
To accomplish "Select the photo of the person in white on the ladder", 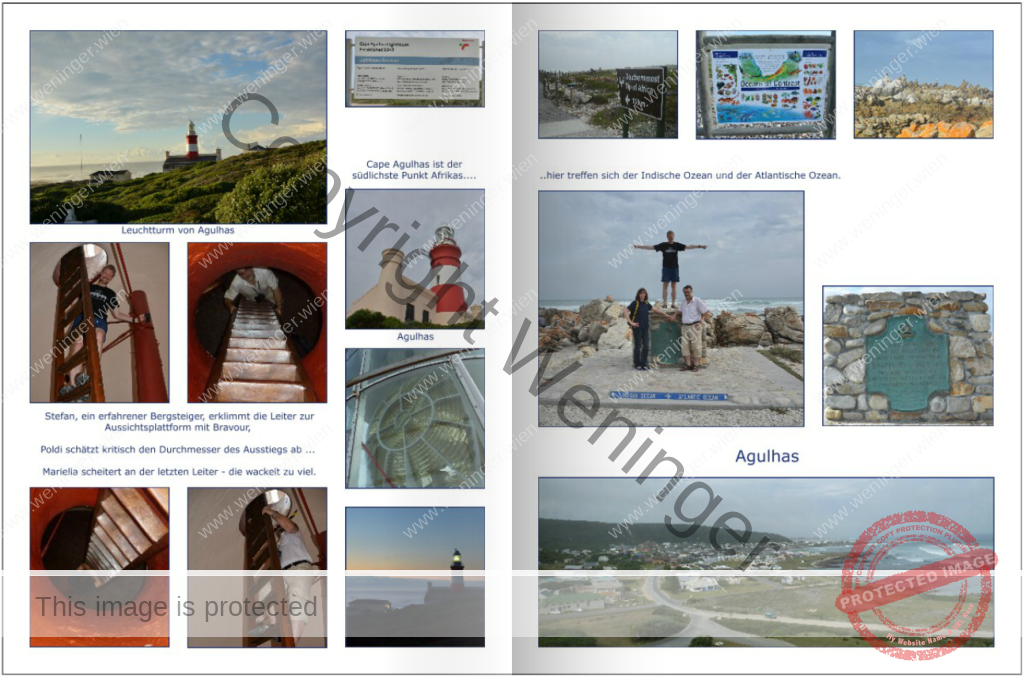I will 257,567.
